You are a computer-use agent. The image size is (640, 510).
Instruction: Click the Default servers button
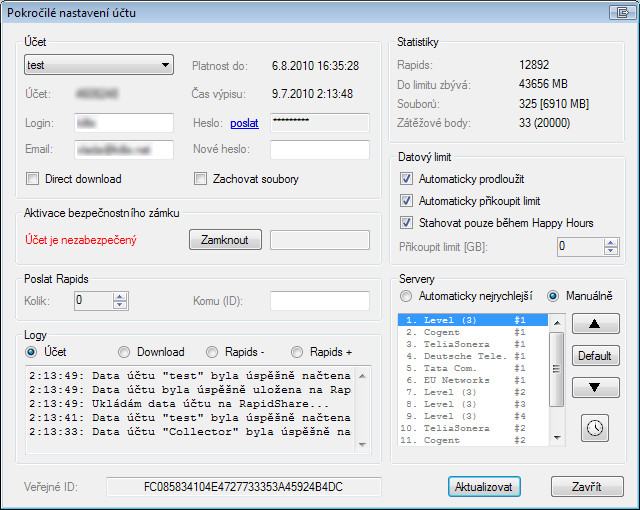point(595,356)
